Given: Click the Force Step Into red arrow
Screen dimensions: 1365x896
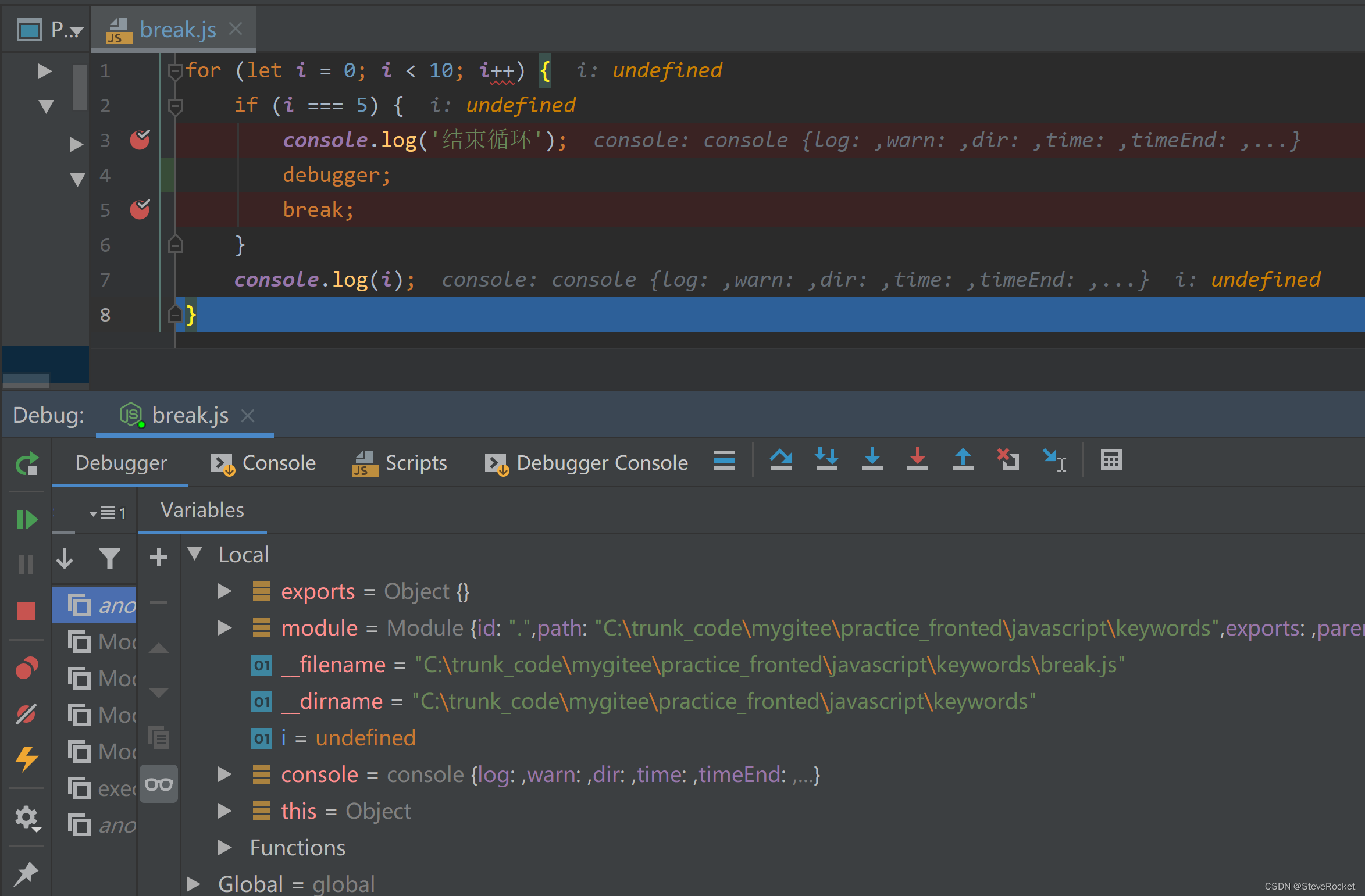Looking at the screenshot, I should point(917,460).
